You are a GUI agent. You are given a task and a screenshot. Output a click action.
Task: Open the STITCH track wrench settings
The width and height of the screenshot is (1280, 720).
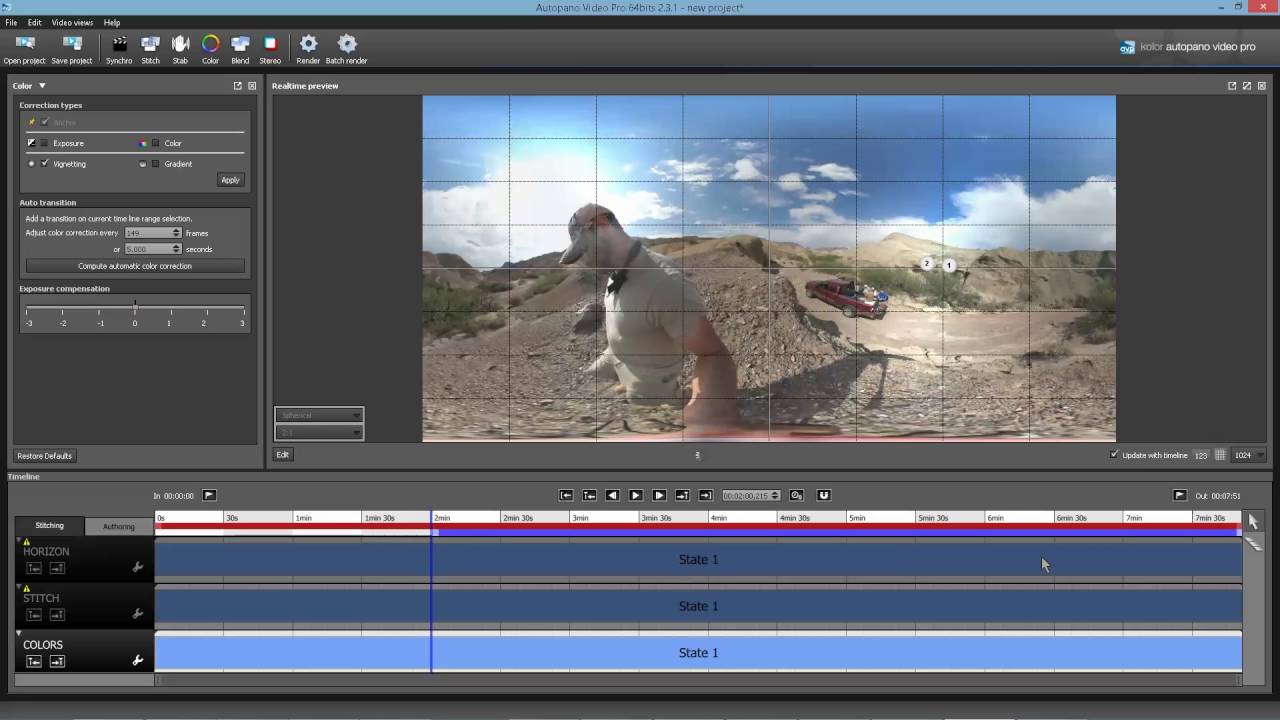[138, 614]
